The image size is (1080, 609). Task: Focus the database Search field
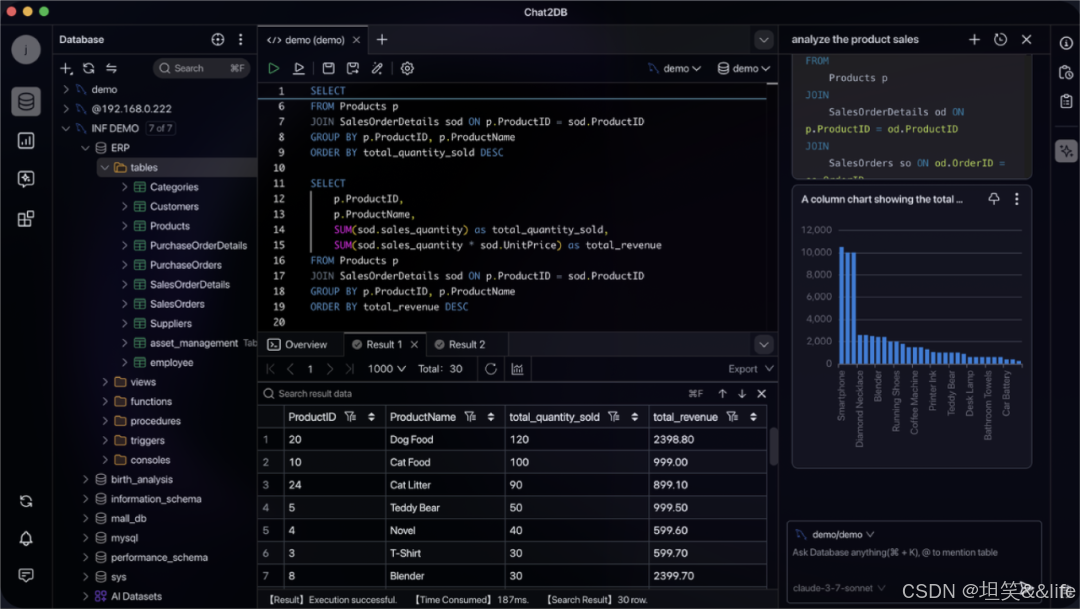tap(201, 68)
